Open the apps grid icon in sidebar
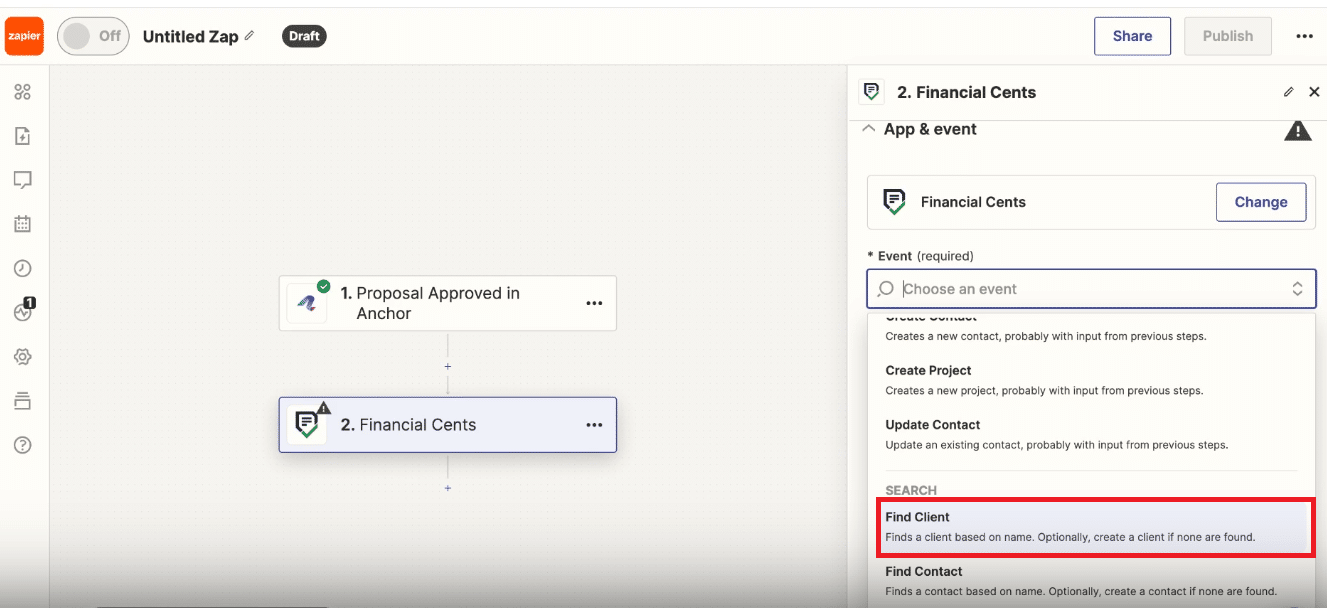This screenshot has height=608, width=1327. pyautogui.click(x=23, y=92)
